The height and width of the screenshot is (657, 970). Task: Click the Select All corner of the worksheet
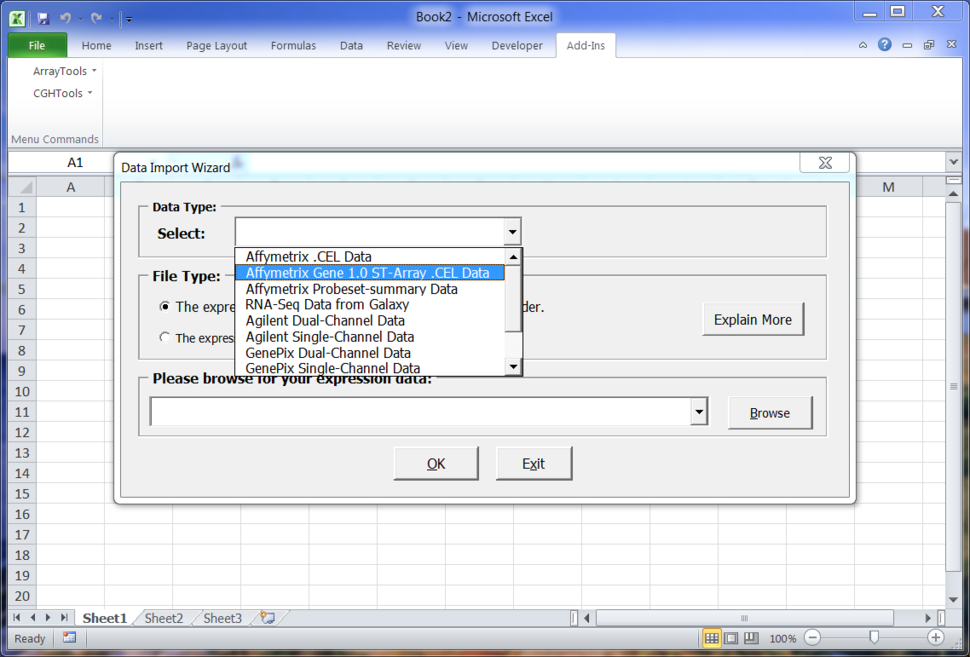pyautogui.click(x=23, y=187)
